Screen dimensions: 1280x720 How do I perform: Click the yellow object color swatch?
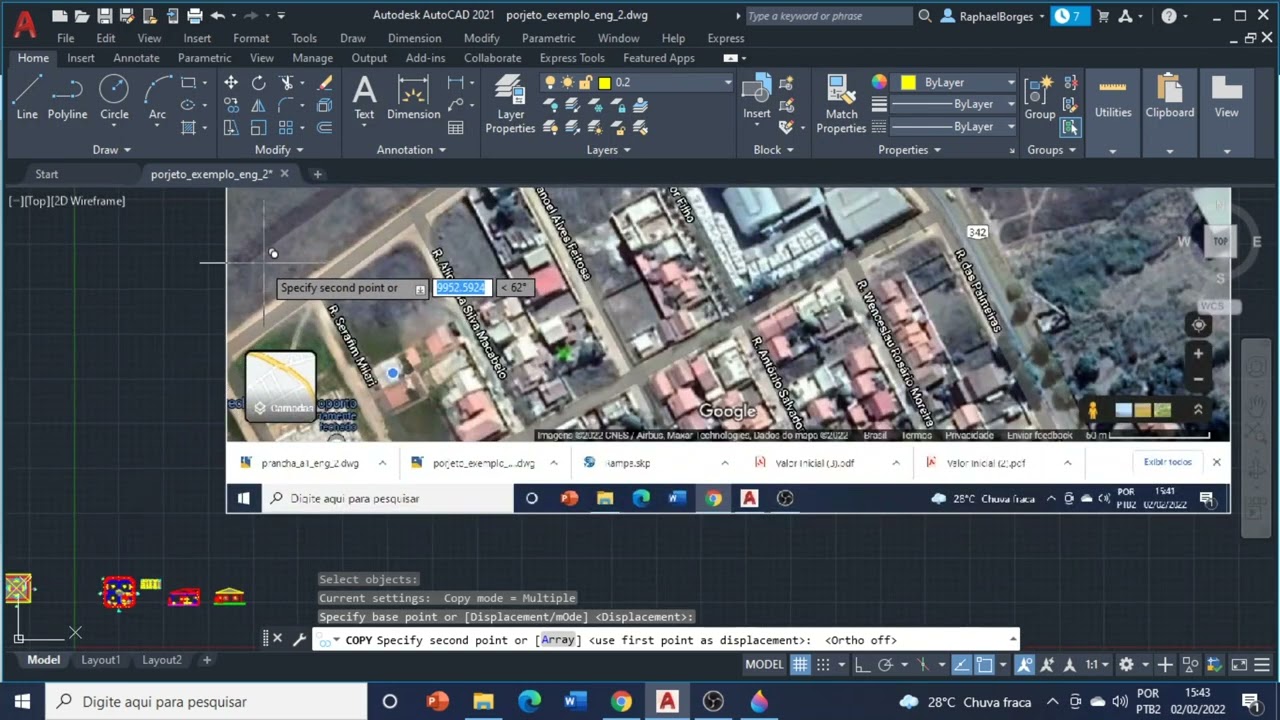pos(908,83)
